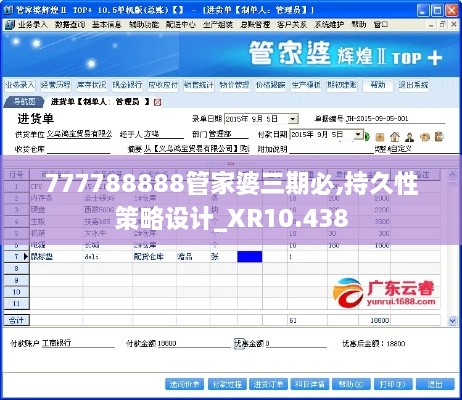
Task: Close the 进货单 tab with its red X icon
Action: (x=158, y=102)
